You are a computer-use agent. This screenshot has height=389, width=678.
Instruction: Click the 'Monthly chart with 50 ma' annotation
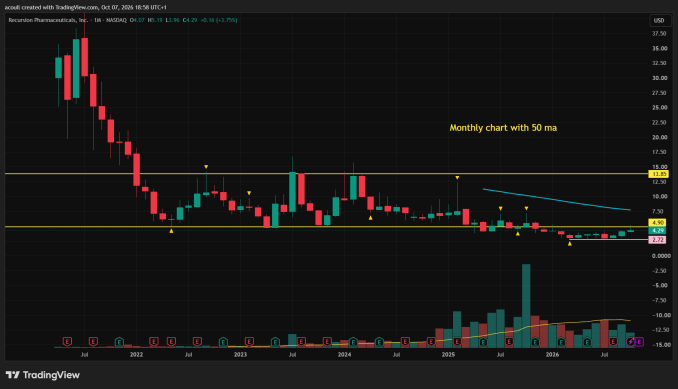[503, 128]
